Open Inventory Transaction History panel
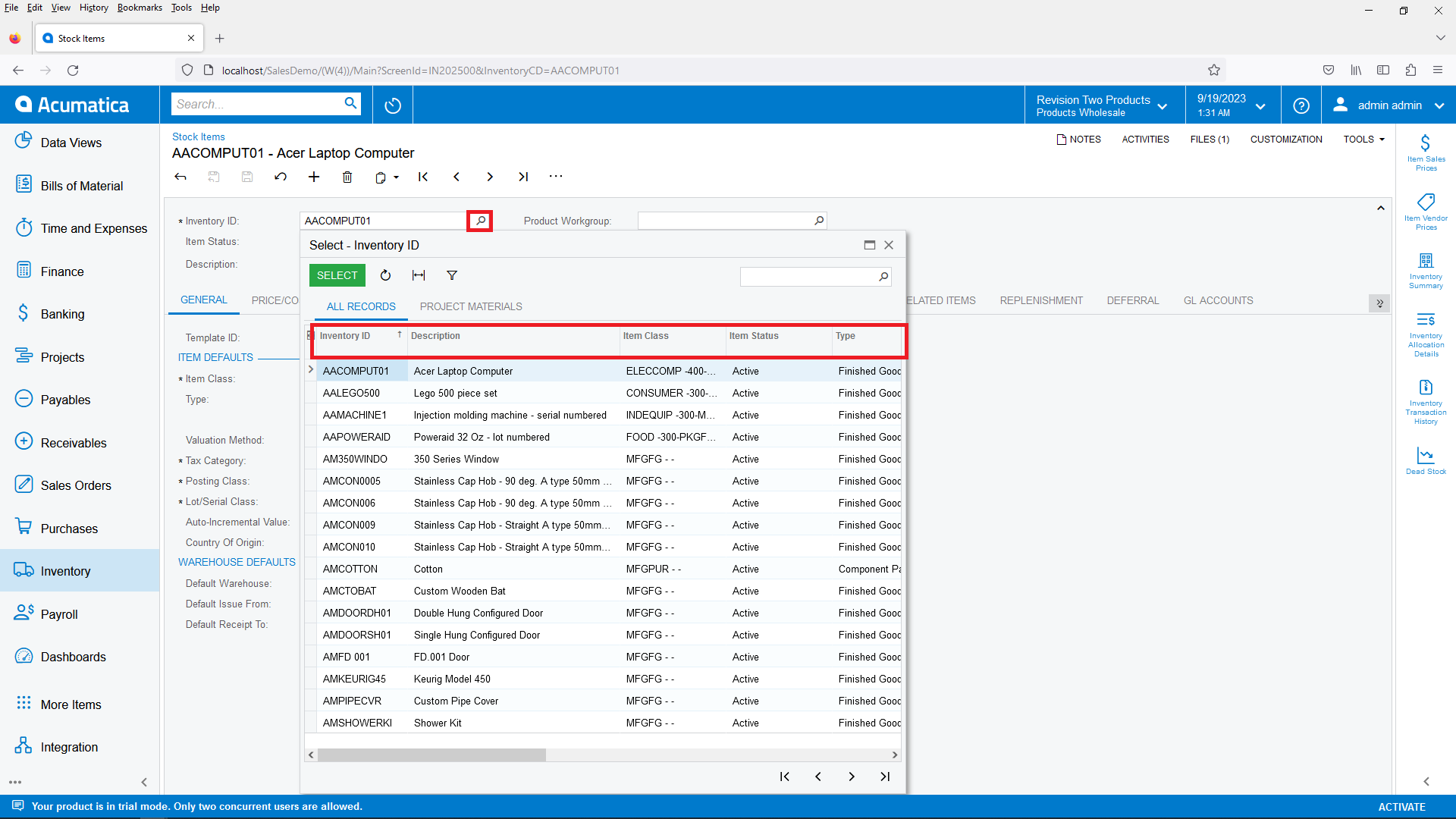 [x=1426, y=402]
